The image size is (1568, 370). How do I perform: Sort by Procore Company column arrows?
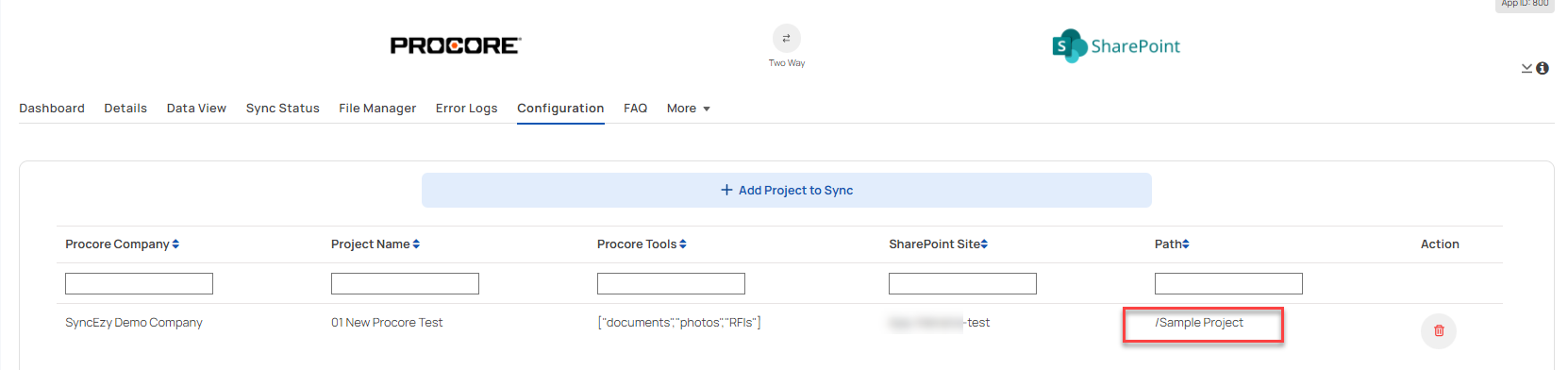pos(175,244)
